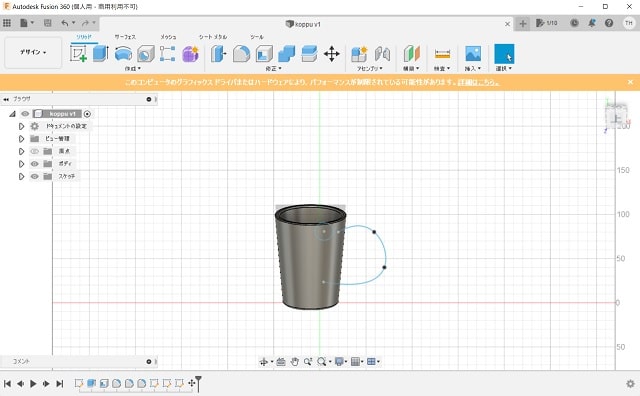Image resolution: width=640 pixels, height=396 pixels.
Task: Select the Revolve tool
Action: tap(123, 53)
